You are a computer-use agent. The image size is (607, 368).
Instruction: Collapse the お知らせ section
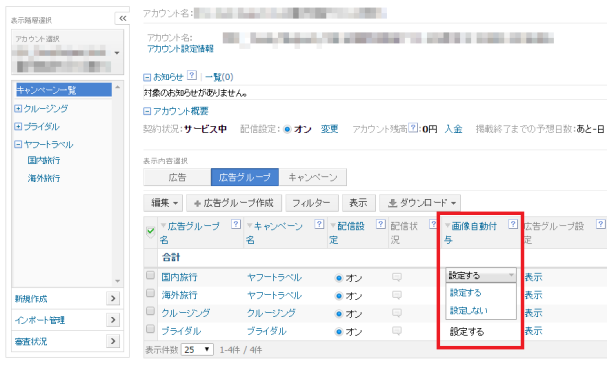tap(147, 77)
